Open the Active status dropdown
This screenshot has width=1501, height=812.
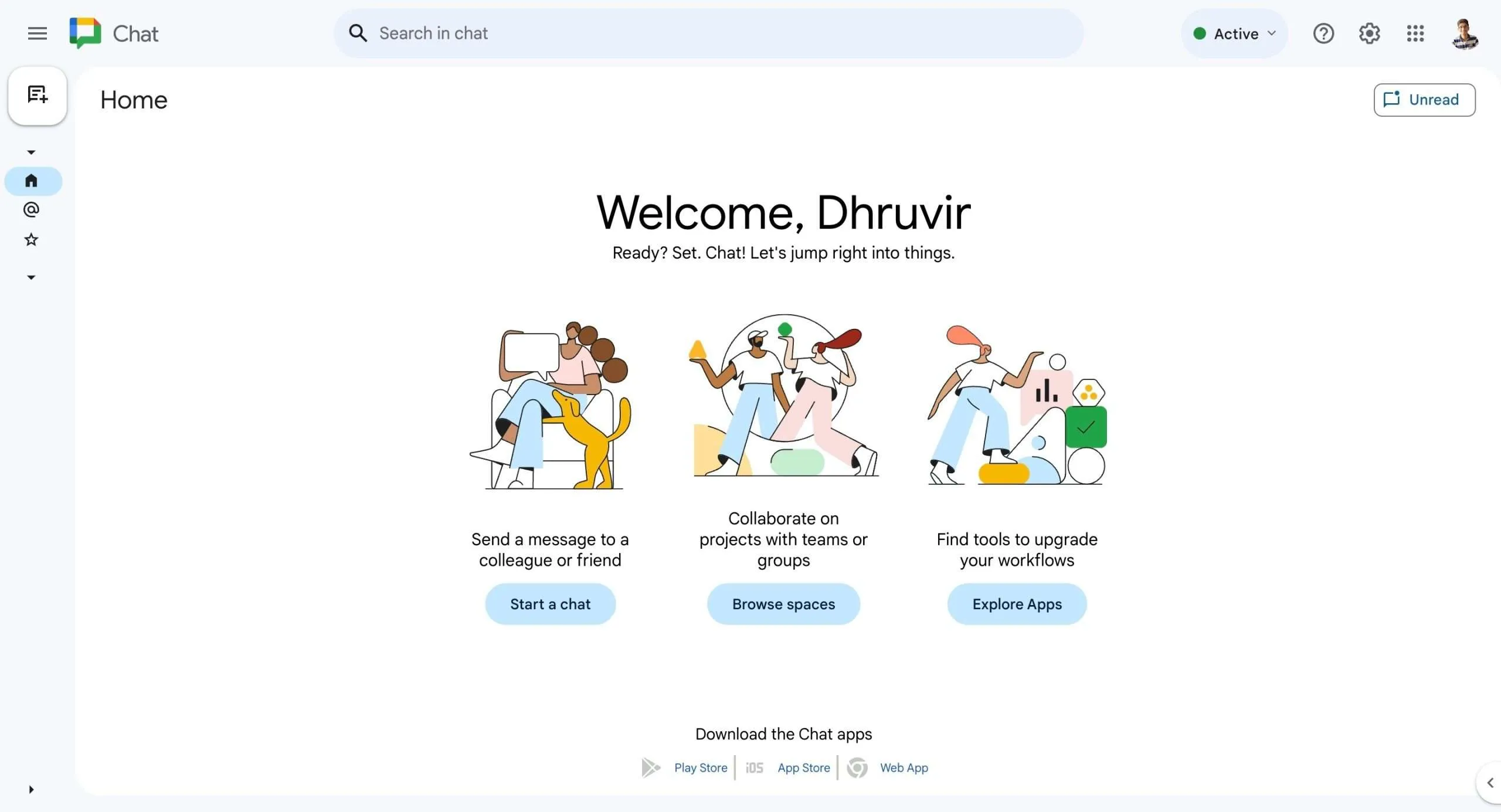1234,33
